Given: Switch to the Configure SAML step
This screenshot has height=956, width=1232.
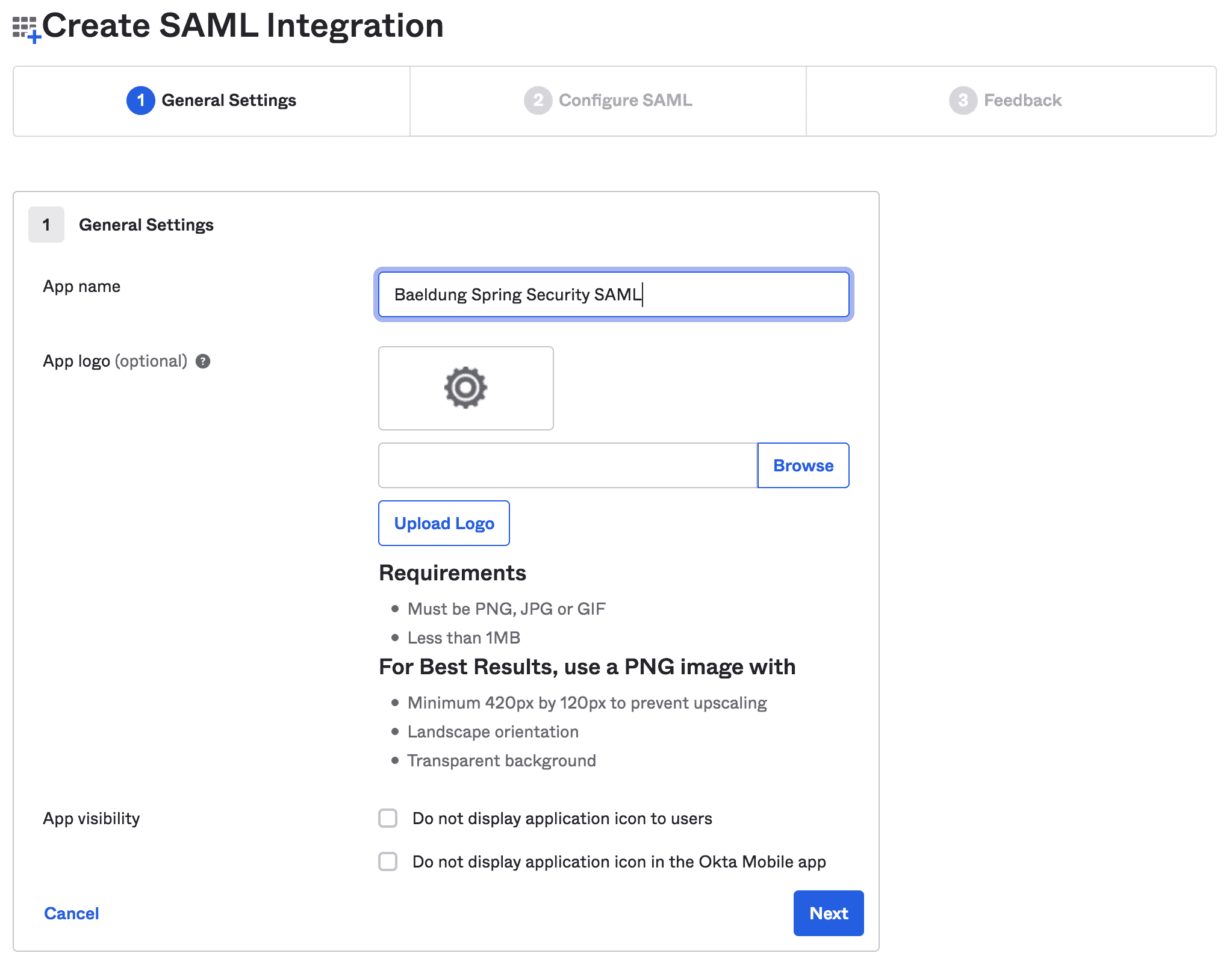Looking at the screenshot, I should pyautogui.click(x=625, y=101).
